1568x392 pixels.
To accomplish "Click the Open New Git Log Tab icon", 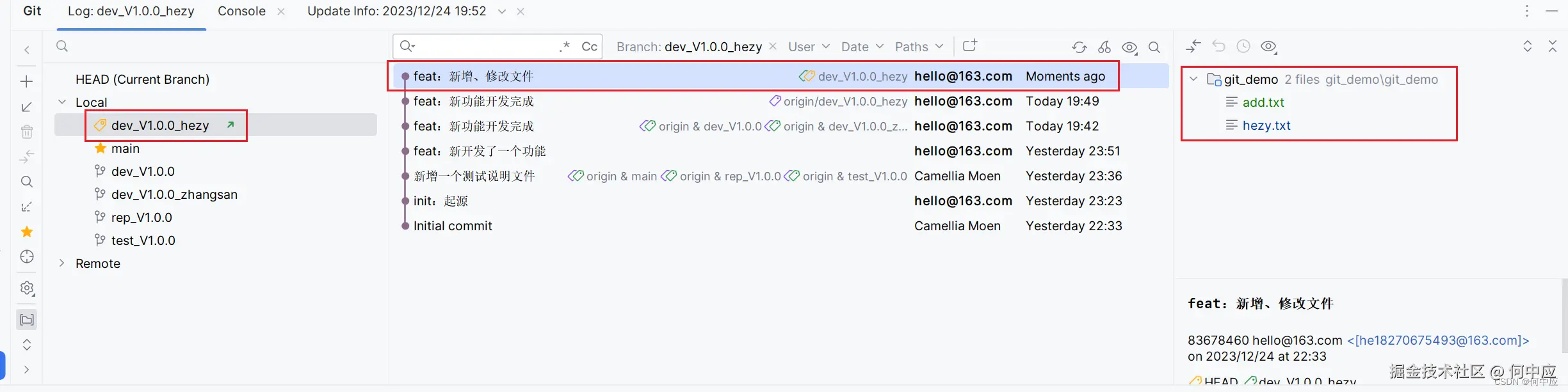I will [x=970, y=45].
